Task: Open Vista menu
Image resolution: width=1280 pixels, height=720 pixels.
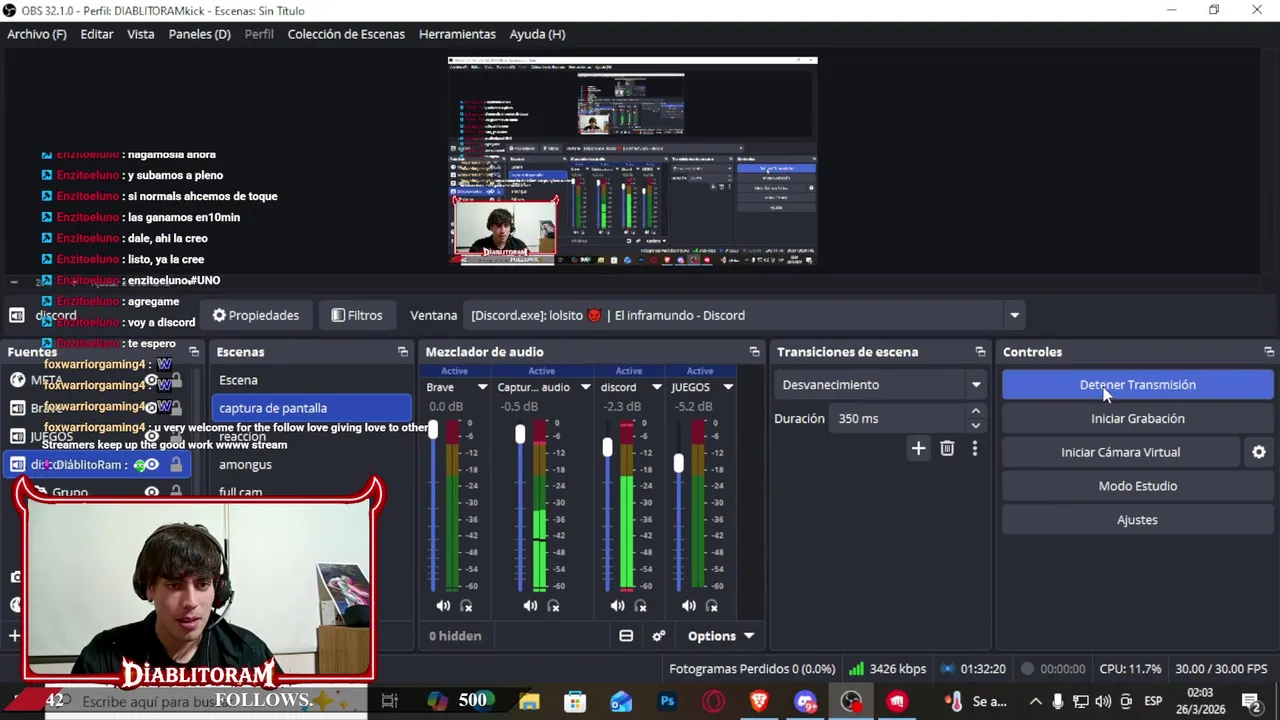Action: [x=141, y=34]
